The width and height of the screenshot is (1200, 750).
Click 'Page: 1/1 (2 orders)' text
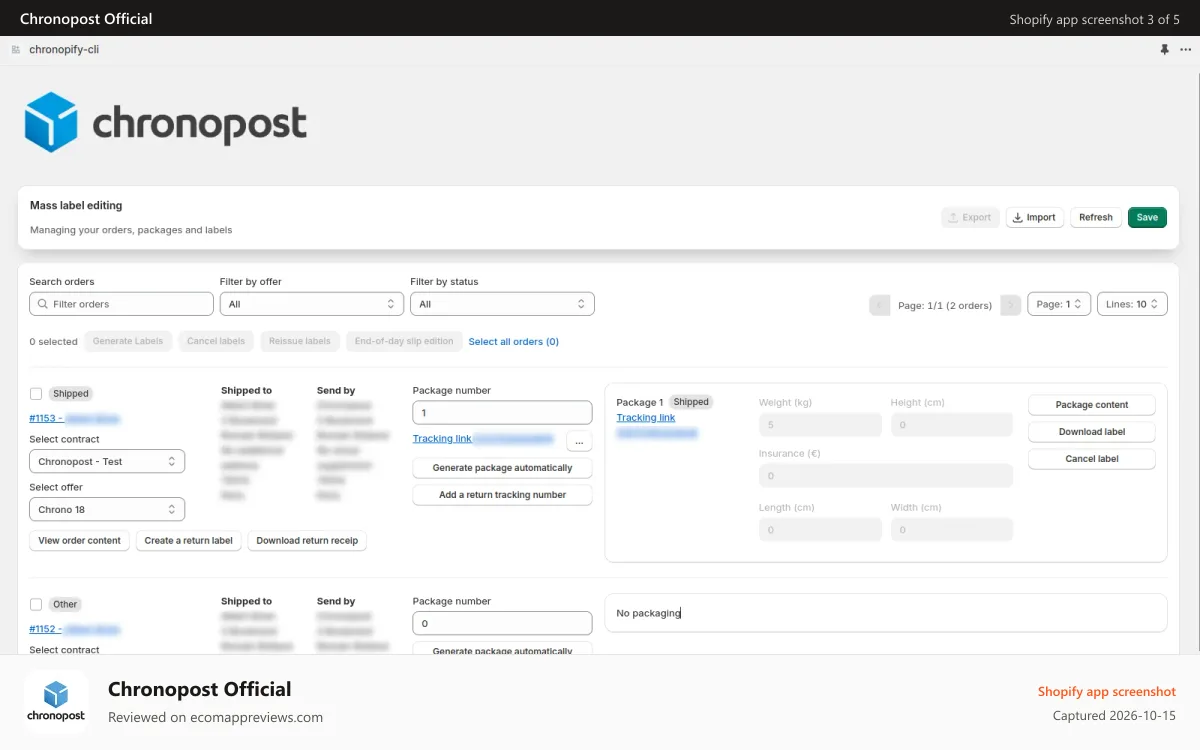pos(945,305)
